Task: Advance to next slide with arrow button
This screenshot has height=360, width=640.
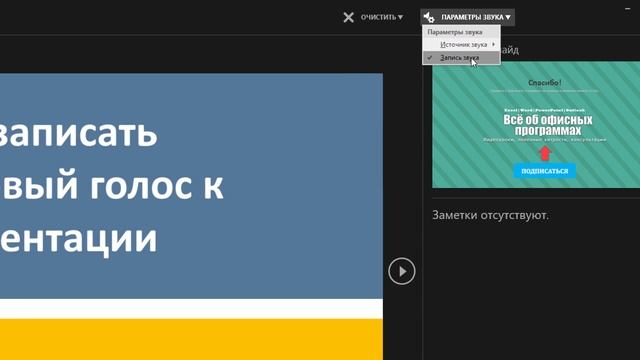Action: 402,271
